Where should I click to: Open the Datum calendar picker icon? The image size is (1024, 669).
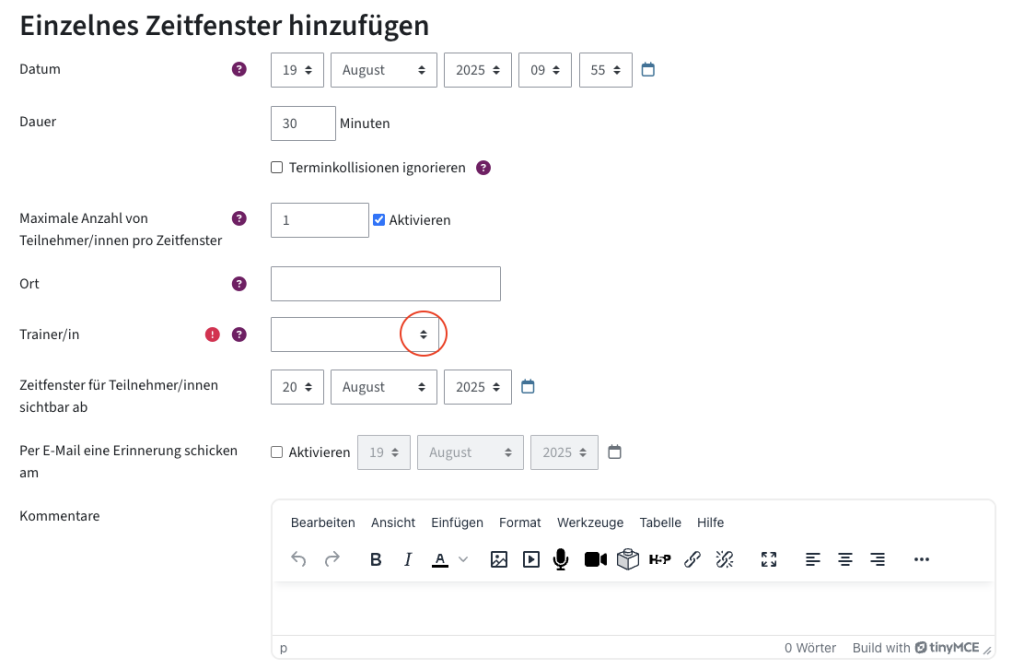click(648, 69)
